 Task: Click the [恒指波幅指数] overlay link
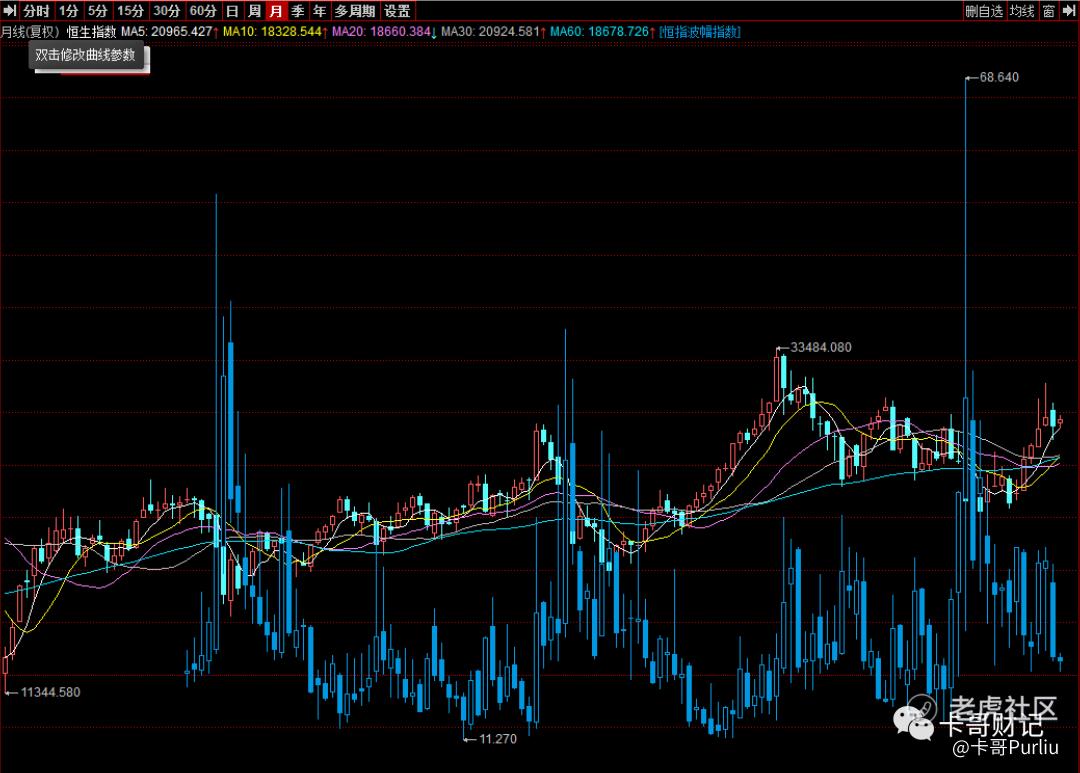coord(700,32)
